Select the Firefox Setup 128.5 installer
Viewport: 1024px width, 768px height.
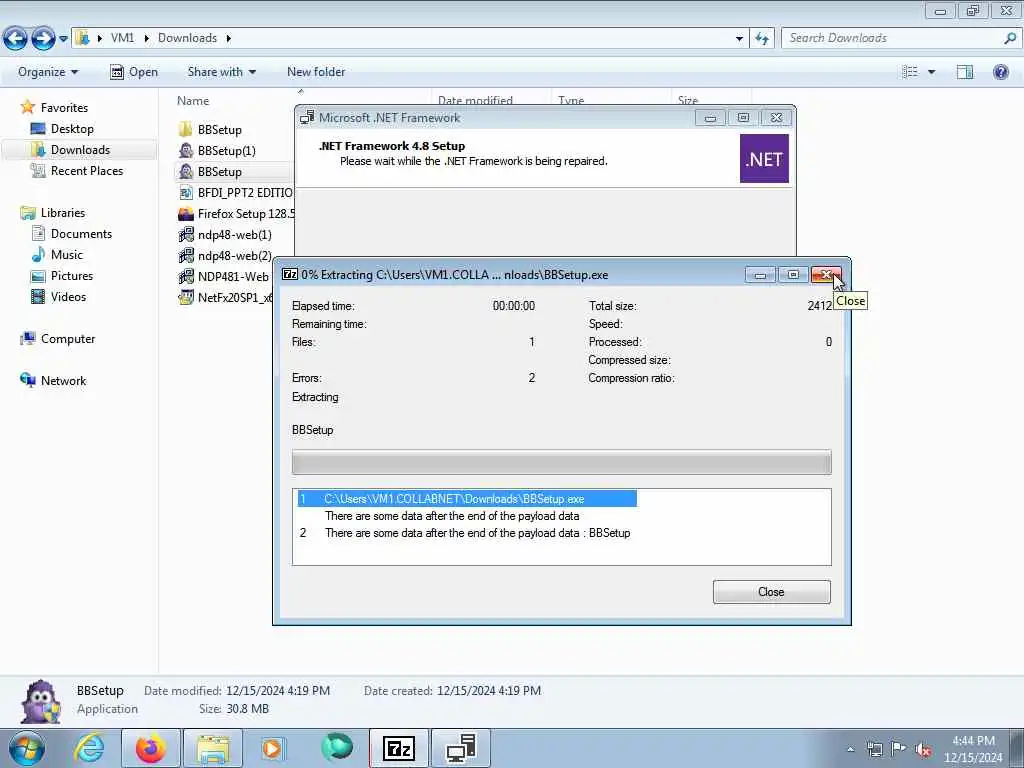click(x=236, y=214)
